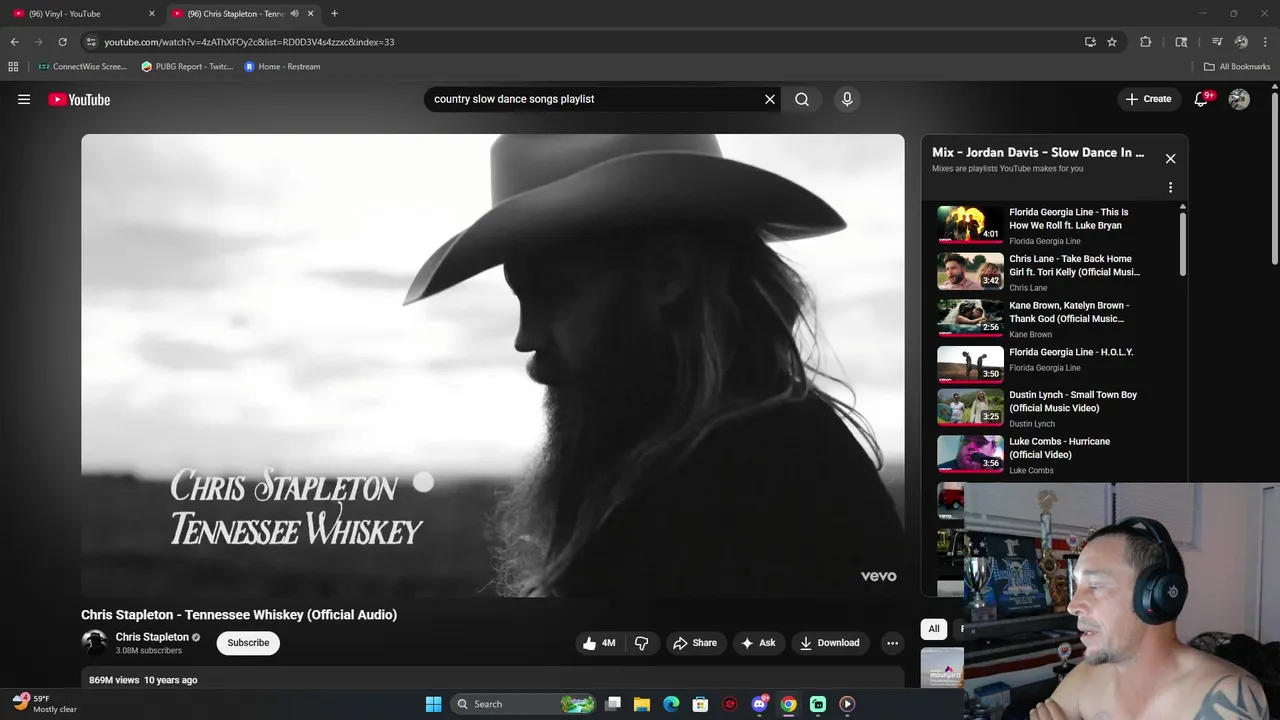Mute the Chris Stapleton tab audio
The image size is (1280, 720).
(x=294, y=14)
